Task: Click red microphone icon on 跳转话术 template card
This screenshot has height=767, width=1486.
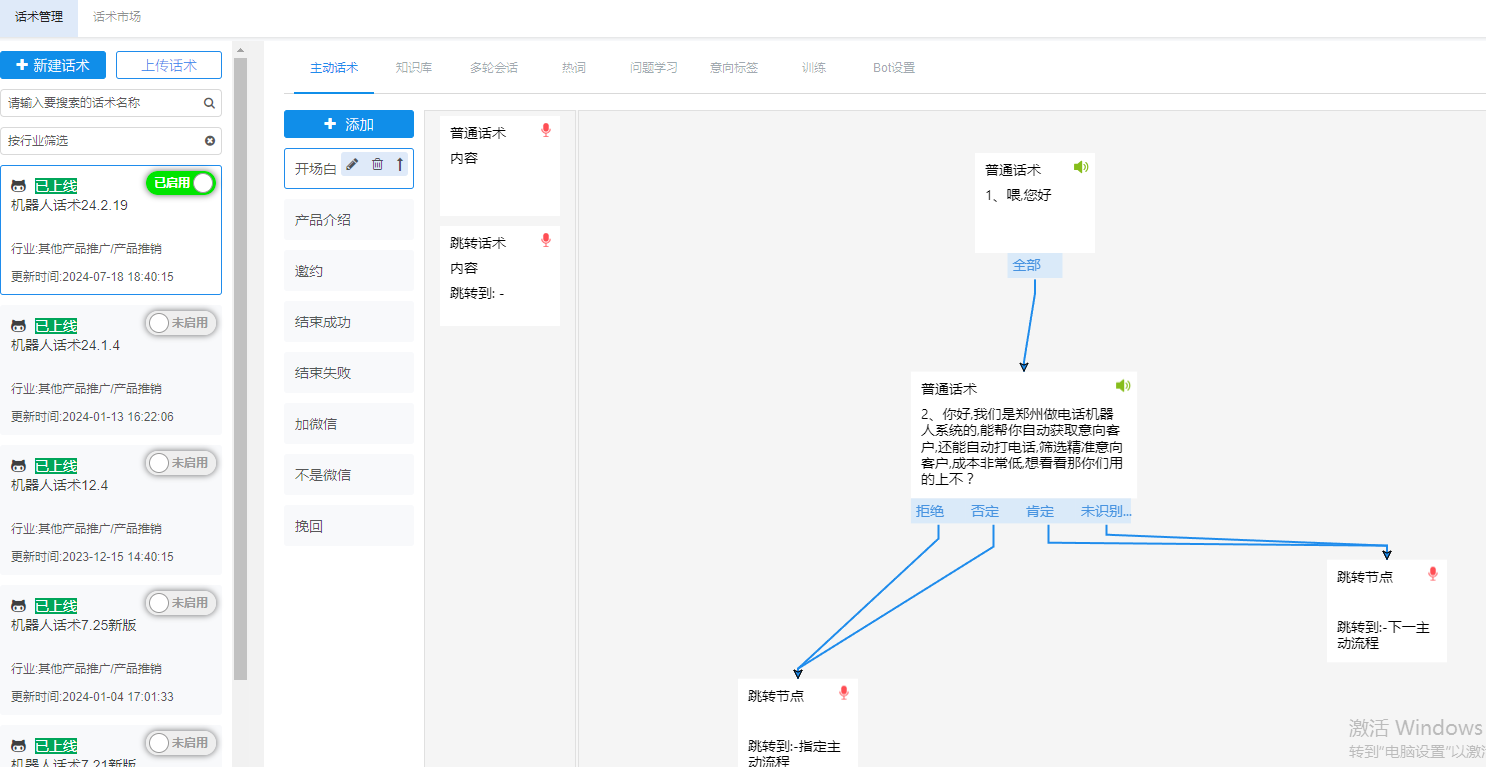Action: pyautogui.click(x=545, y=240)
